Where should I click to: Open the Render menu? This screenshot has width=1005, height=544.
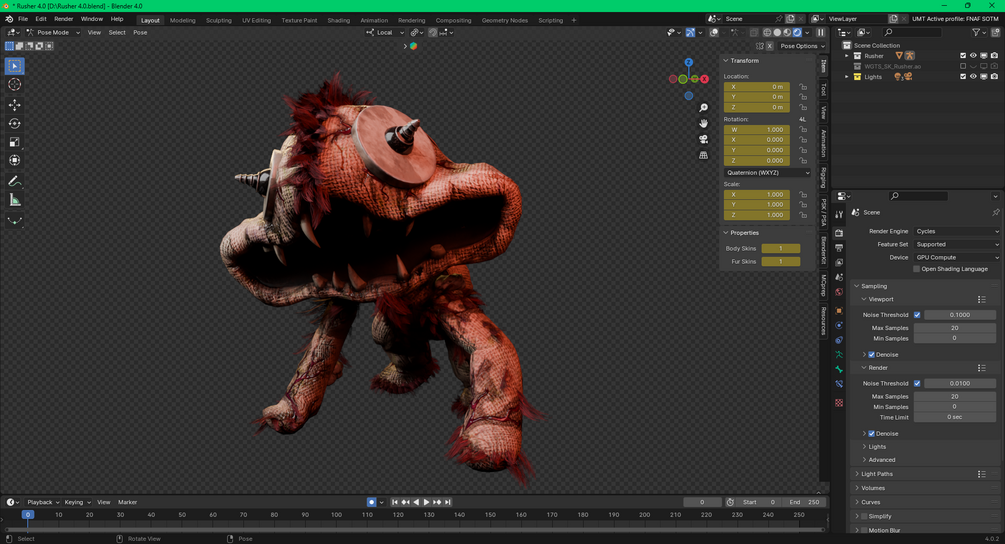[63, 19]
